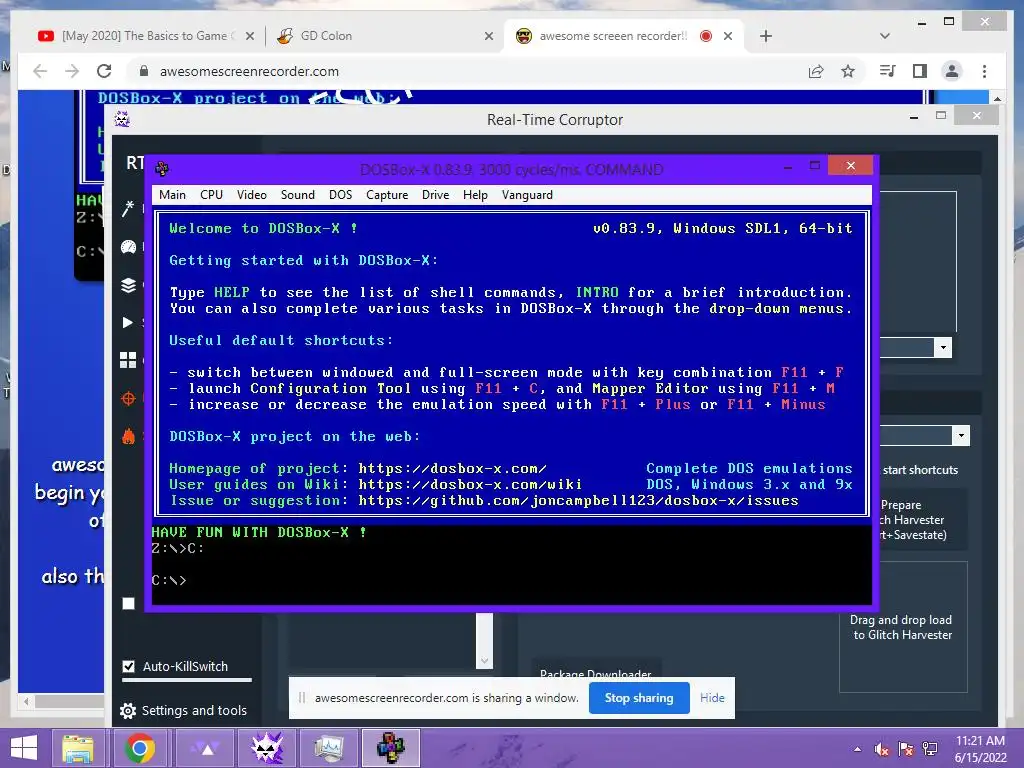
Task: Click the Stop sharing button
Action: tap(639, 697)
